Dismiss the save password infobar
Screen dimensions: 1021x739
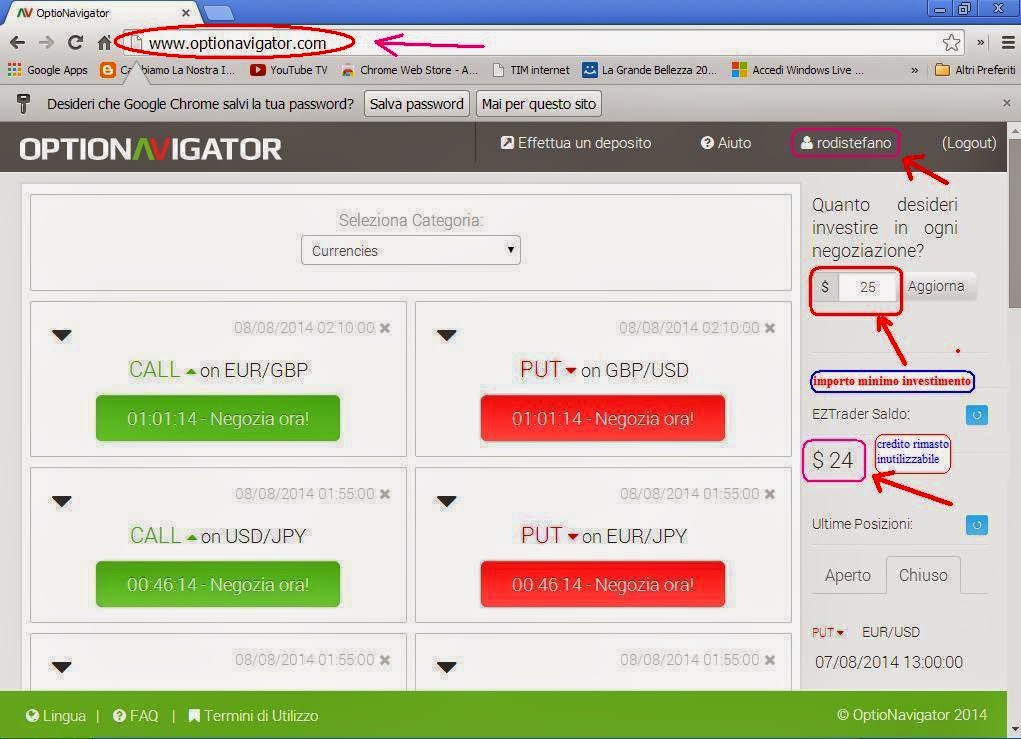(x=1007, y=103)
